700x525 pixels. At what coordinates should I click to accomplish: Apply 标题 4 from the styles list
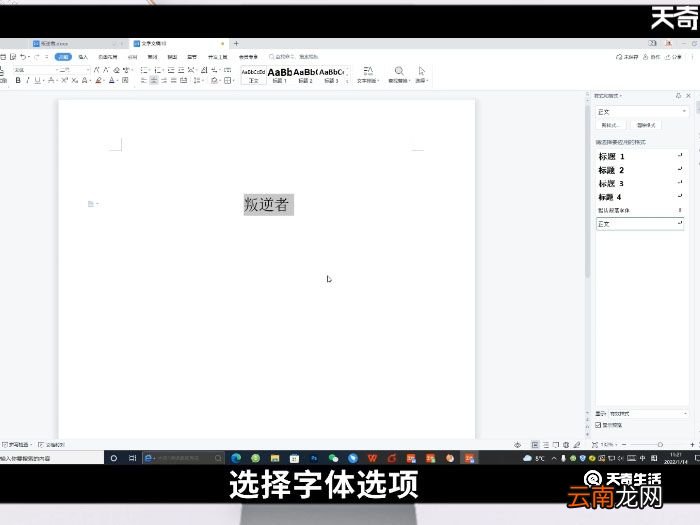point(640,197)
